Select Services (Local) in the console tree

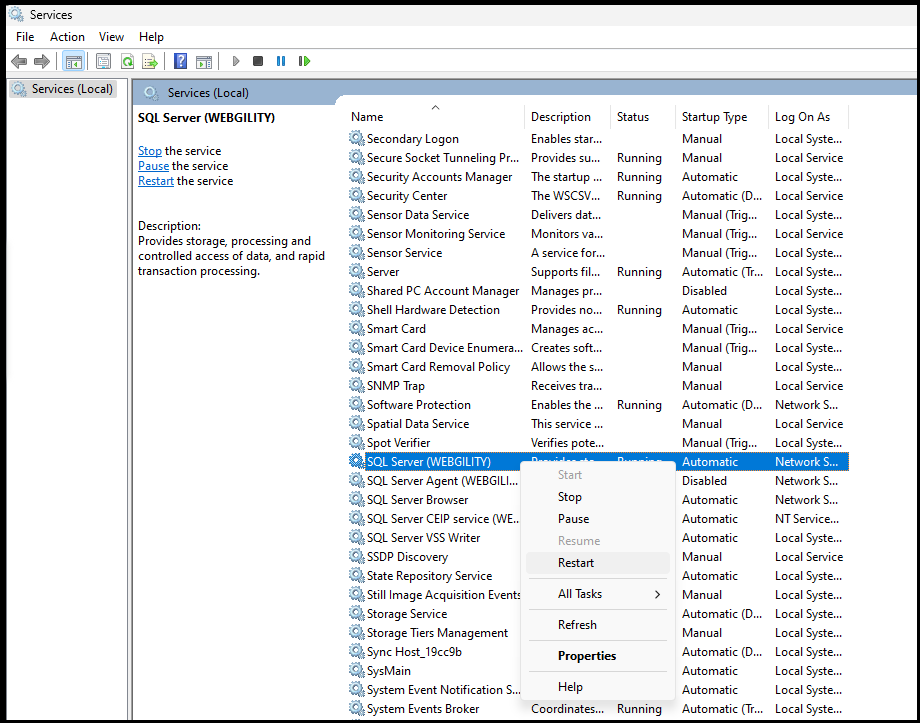coord(72,89)
